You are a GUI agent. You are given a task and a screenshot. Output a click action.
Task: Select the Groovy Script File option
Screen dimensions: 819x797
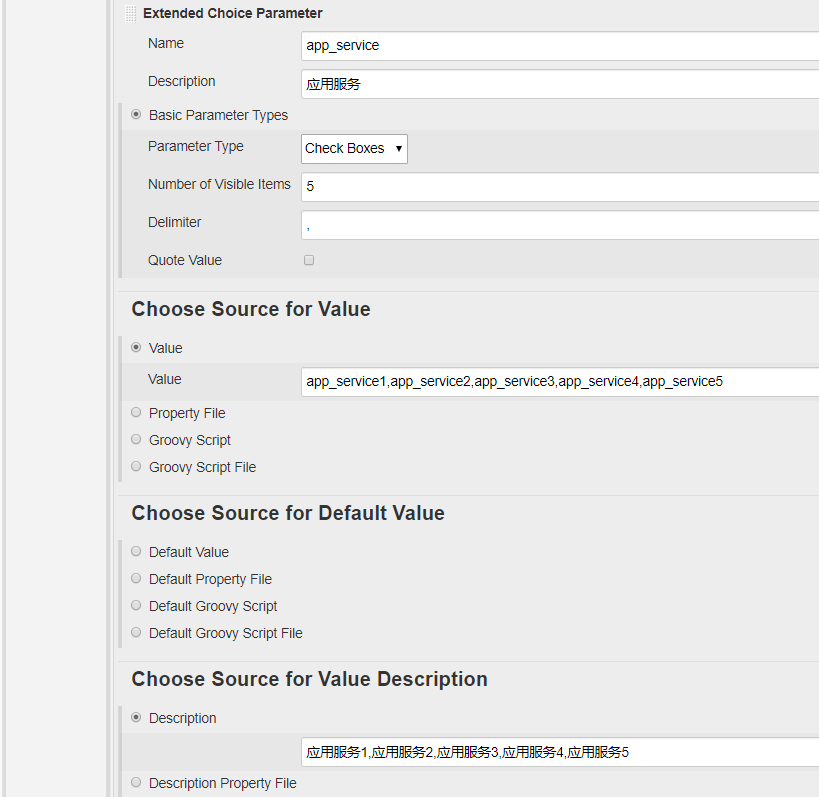(x=136, y=467)
